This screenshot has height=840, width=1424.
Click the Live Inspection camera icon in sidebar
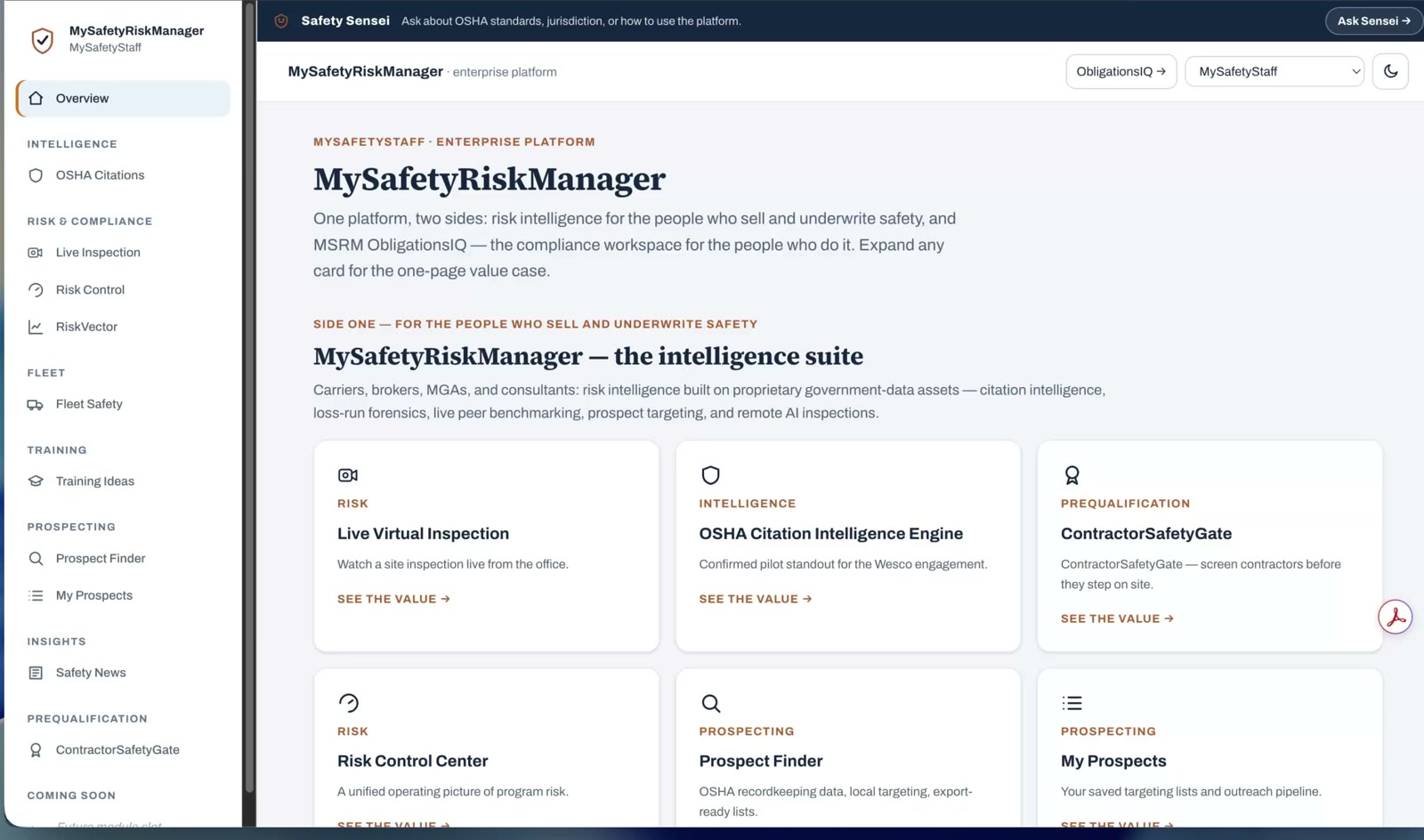(36, 253)
